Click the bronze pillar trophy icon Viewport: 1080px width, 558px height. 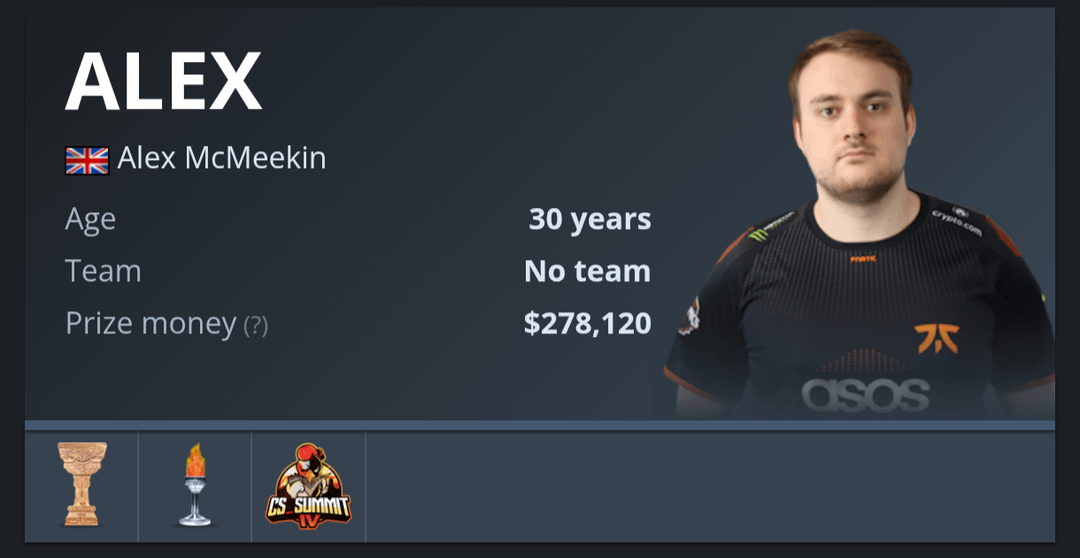coord(82,484)
